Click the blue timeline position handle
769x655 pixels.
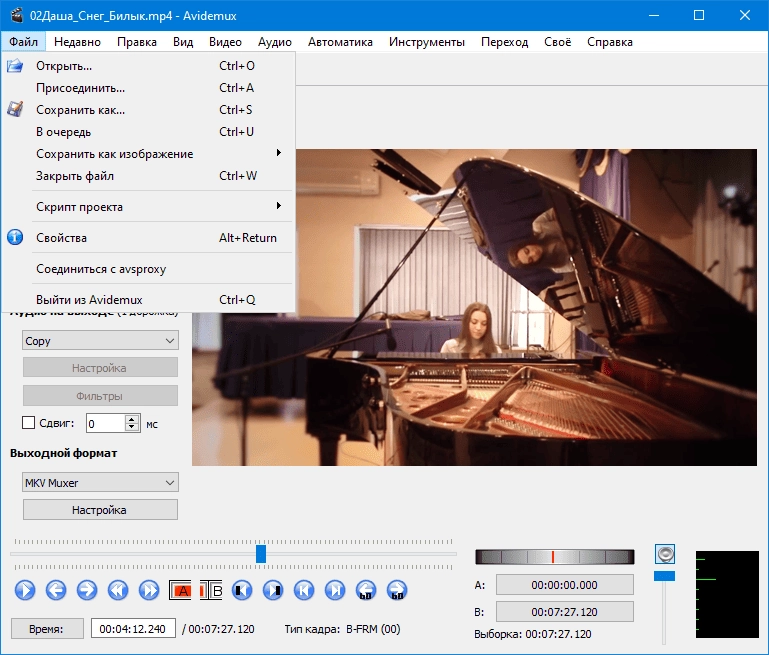click(261, 554)
